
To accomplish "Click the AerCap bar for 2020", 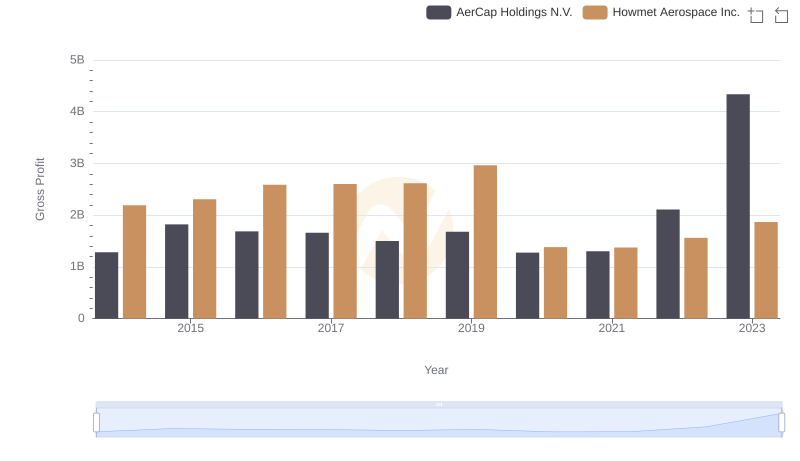I will 528,286.
